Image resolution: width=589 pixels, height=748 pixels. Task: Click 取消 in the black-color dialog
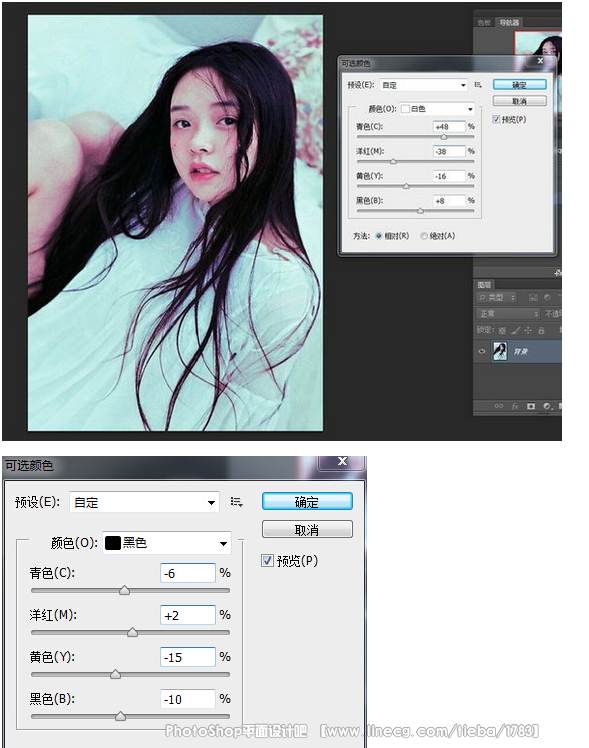click(307, 529)
